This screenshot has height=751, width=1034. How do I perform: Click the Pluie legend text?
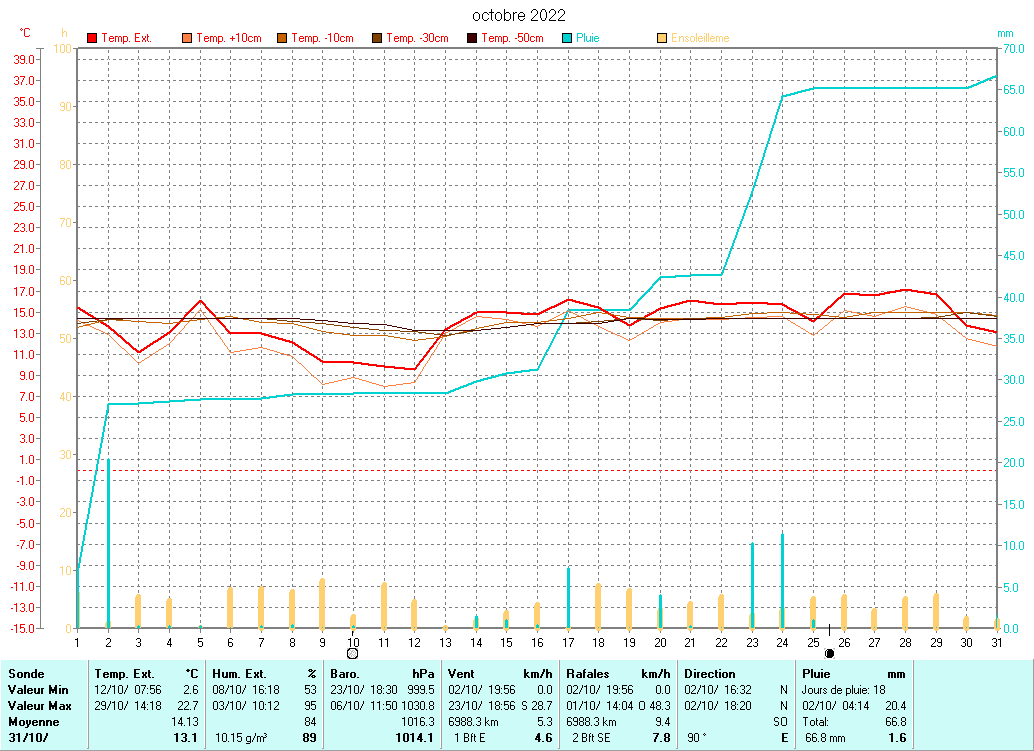(588, 38)
